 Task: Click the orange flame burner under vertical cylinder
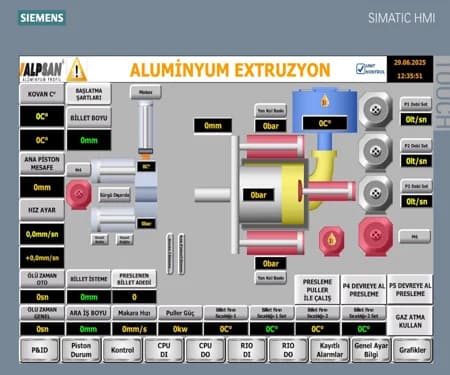click(x=146, y=156)
